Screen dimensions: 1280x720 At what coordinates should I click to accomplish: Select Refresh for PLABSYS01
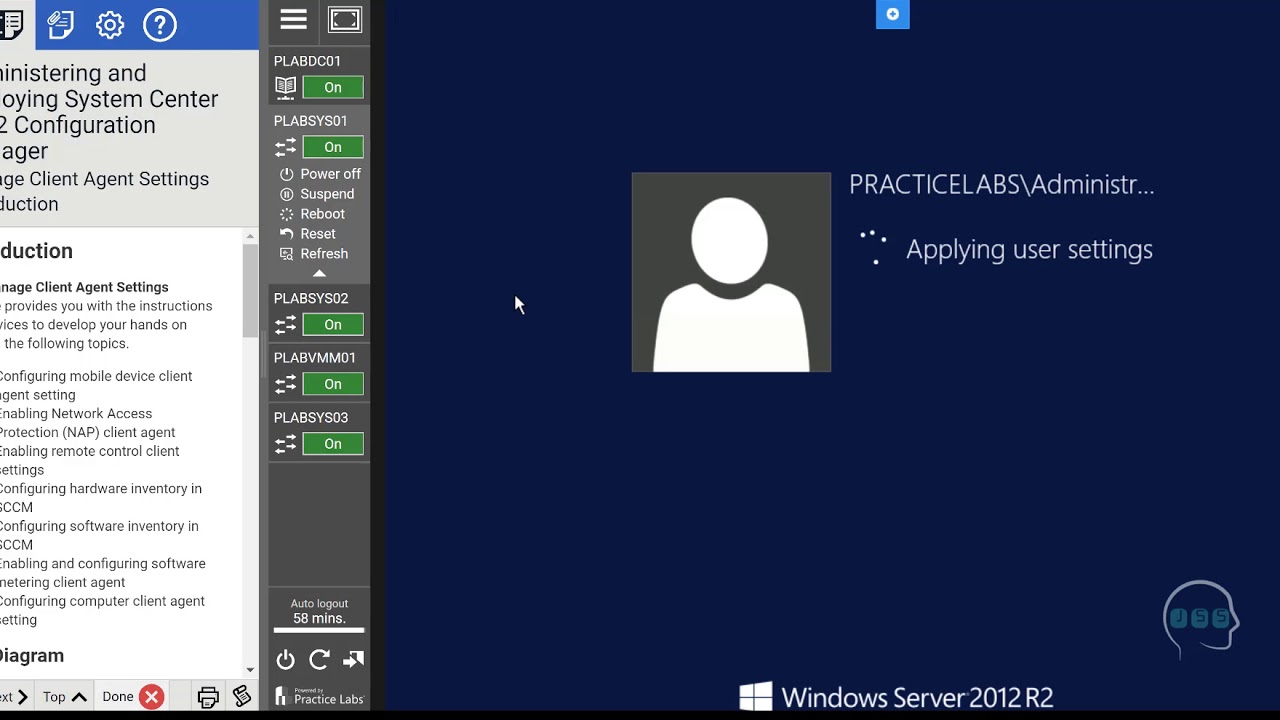pos(314,254)
